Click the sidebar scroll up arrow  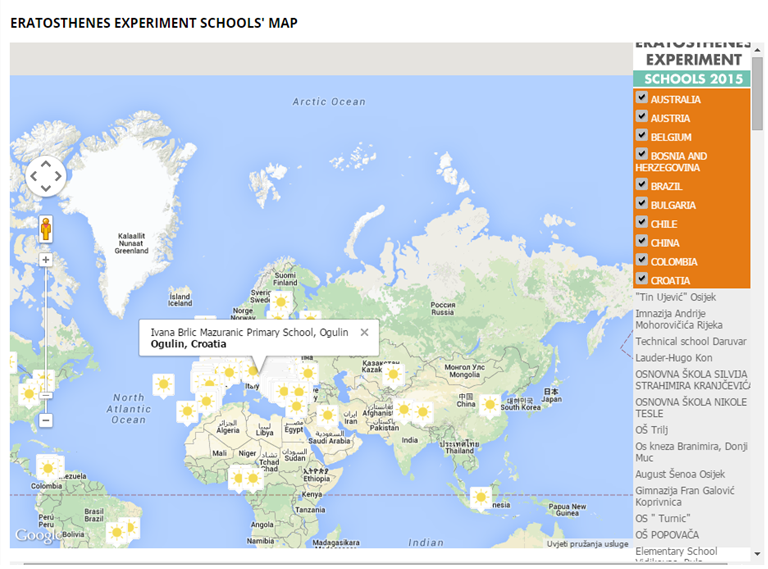[757, 49]
